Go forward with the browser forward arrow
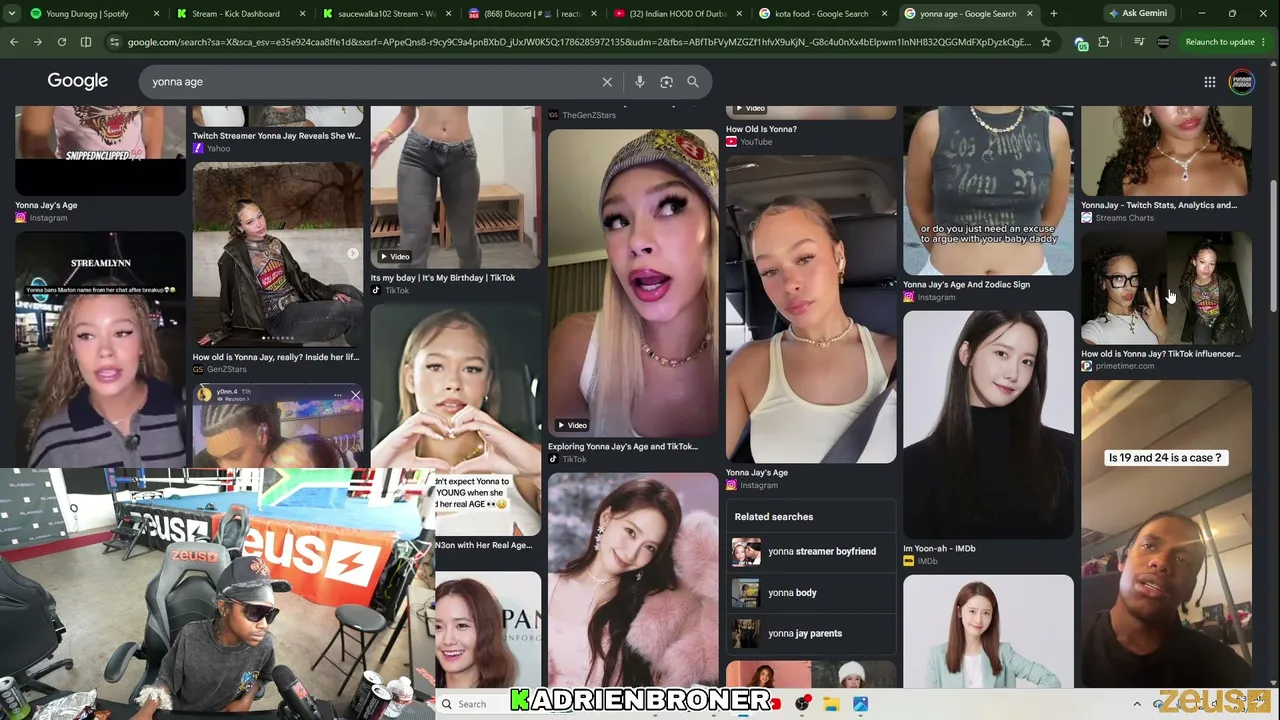The width and height of the screenshot is (1280, 720). point(37,42)
